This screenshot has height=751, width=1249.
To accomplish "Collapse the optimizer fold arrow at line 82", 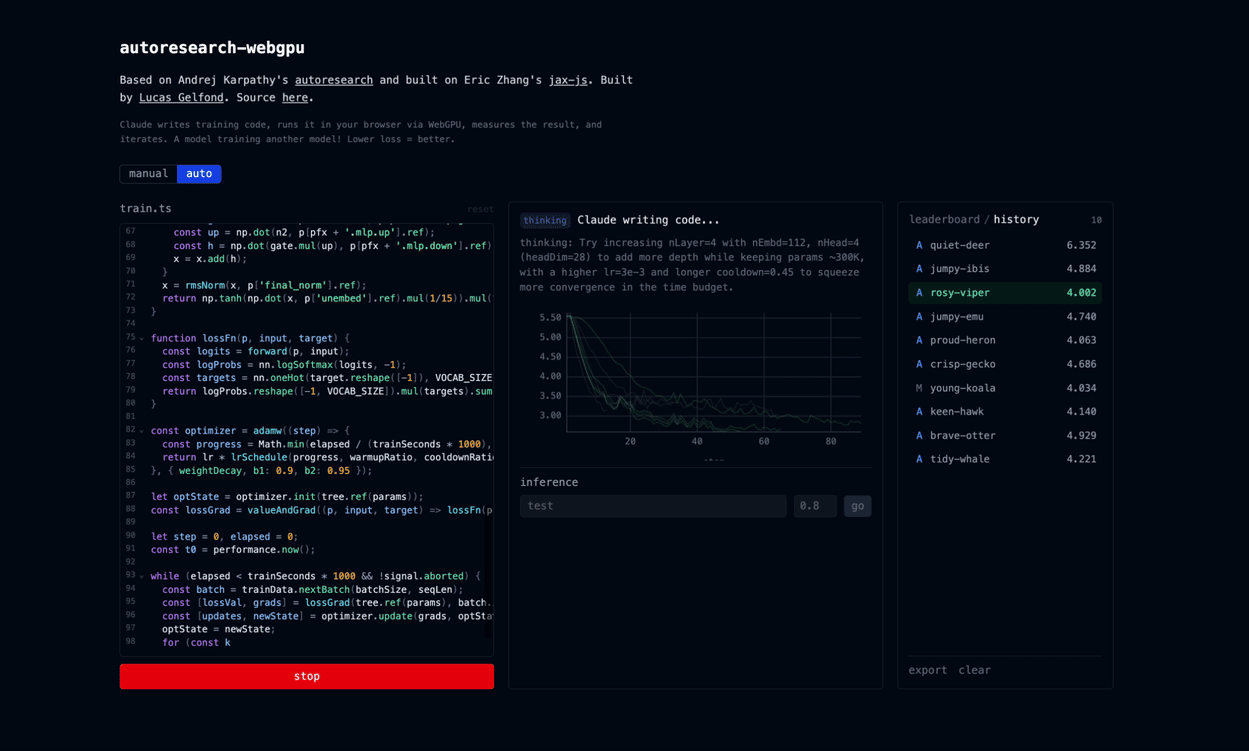I will [142, 431].
